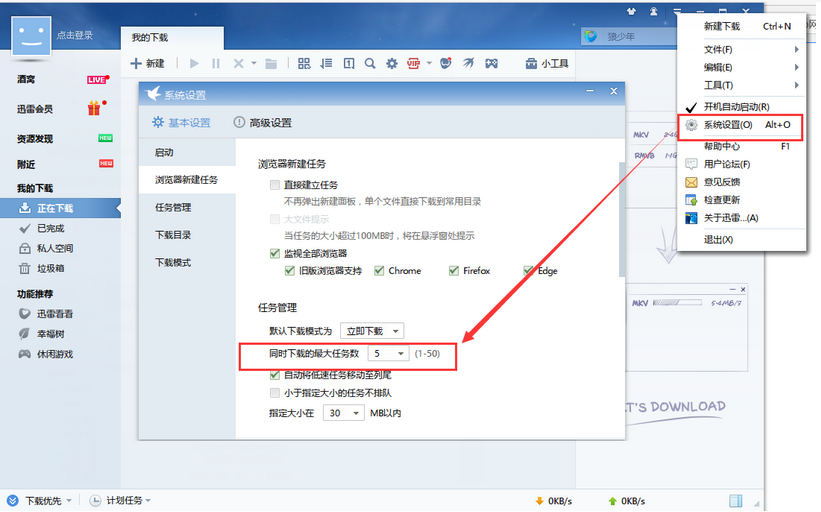The height and width of the screenshot is (512, 821).
Task: Click the settings dialog scrollbar
Action: pos(622,219)
